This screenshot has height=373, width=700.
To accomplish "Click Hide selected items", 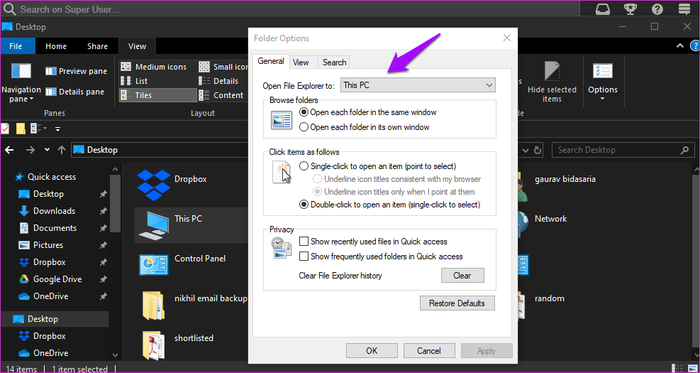I will tap(552, 83).
